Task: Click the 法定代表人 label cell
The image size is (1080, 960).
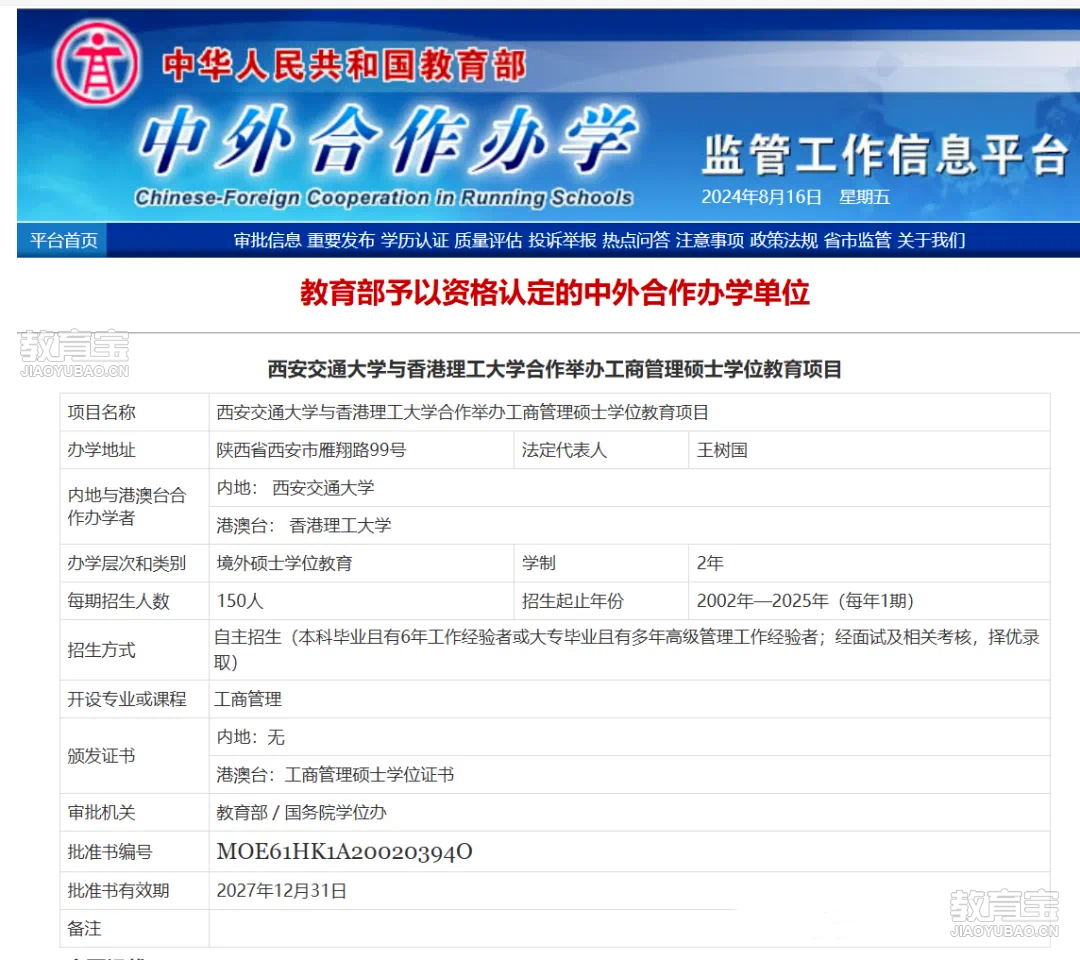Action: [x=601, y=450]
